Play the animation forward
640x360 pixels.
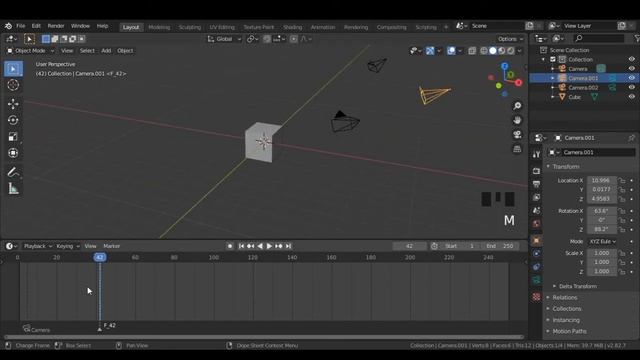point(269,246)
